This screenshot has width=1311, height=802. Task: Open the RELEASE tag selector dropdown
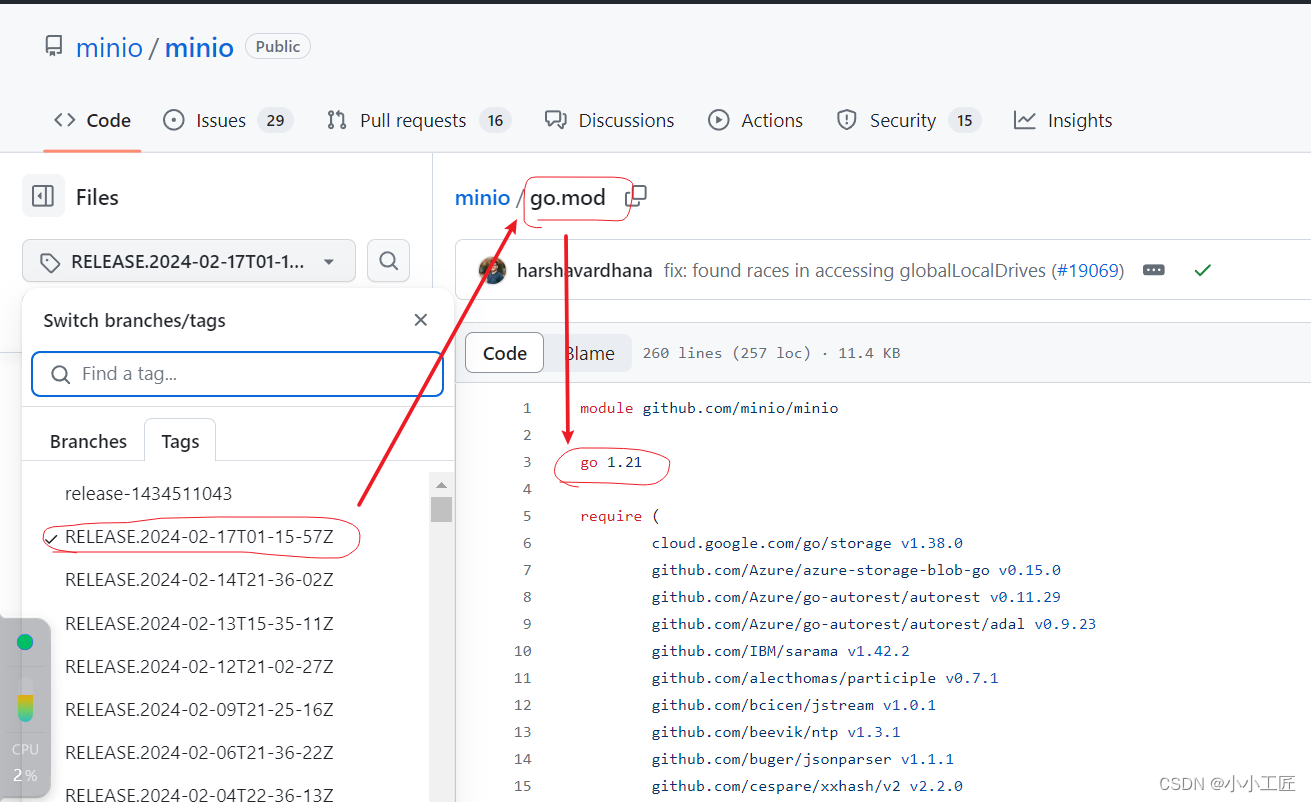(x=189, y=262)
